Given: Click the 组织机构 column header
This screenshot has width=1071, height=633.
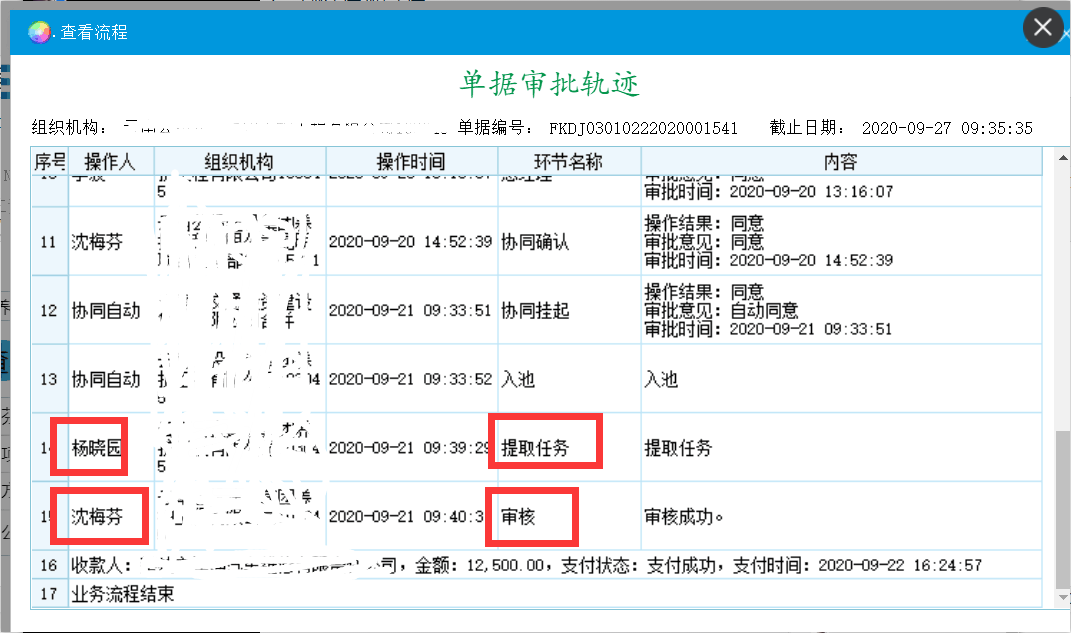Looking at the screenshot, I should click(x=239, y=162).
